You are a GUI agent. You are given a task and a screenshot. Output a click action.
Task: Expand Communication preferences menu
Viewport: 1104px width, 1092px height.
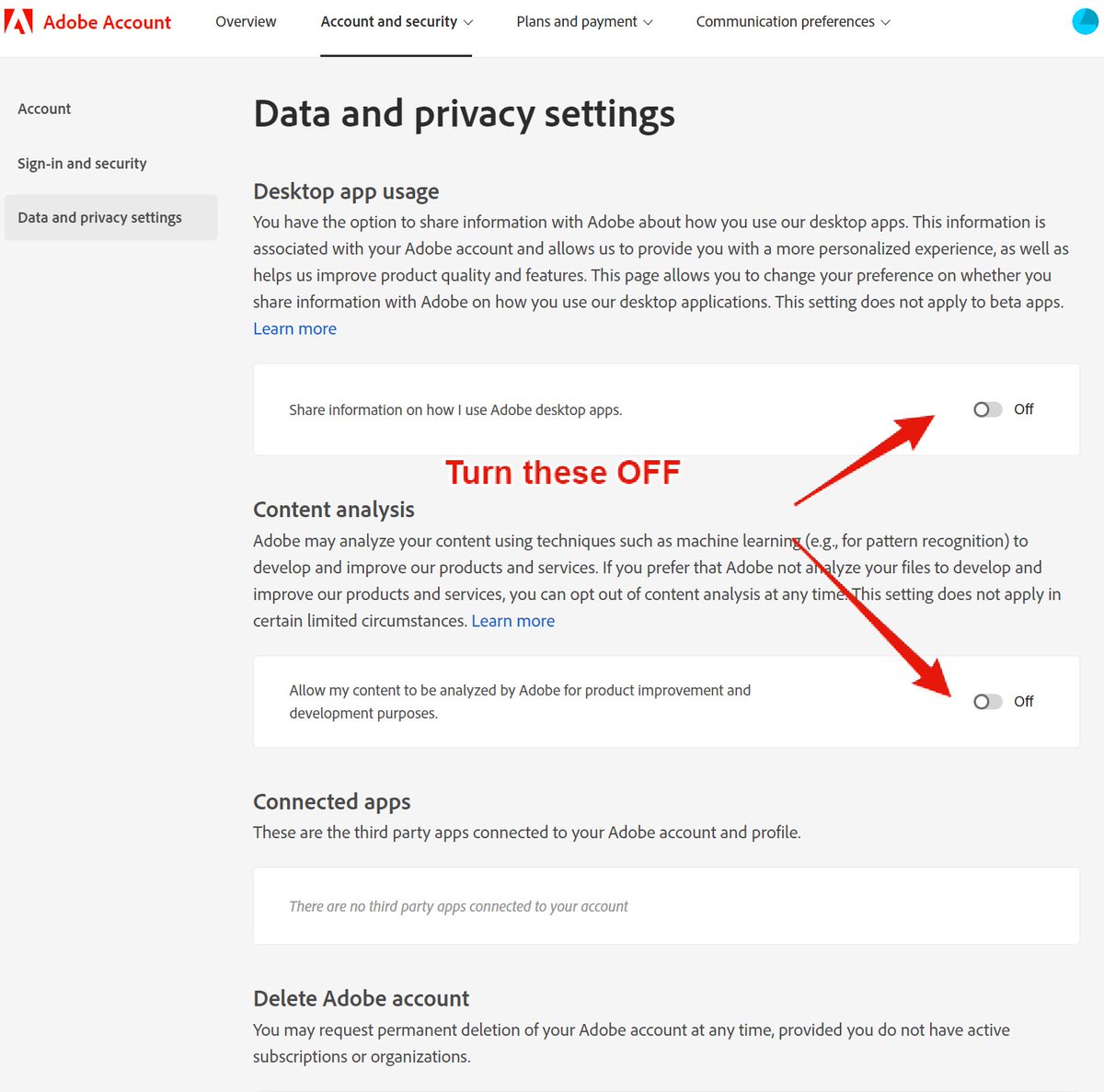[793, 21]
